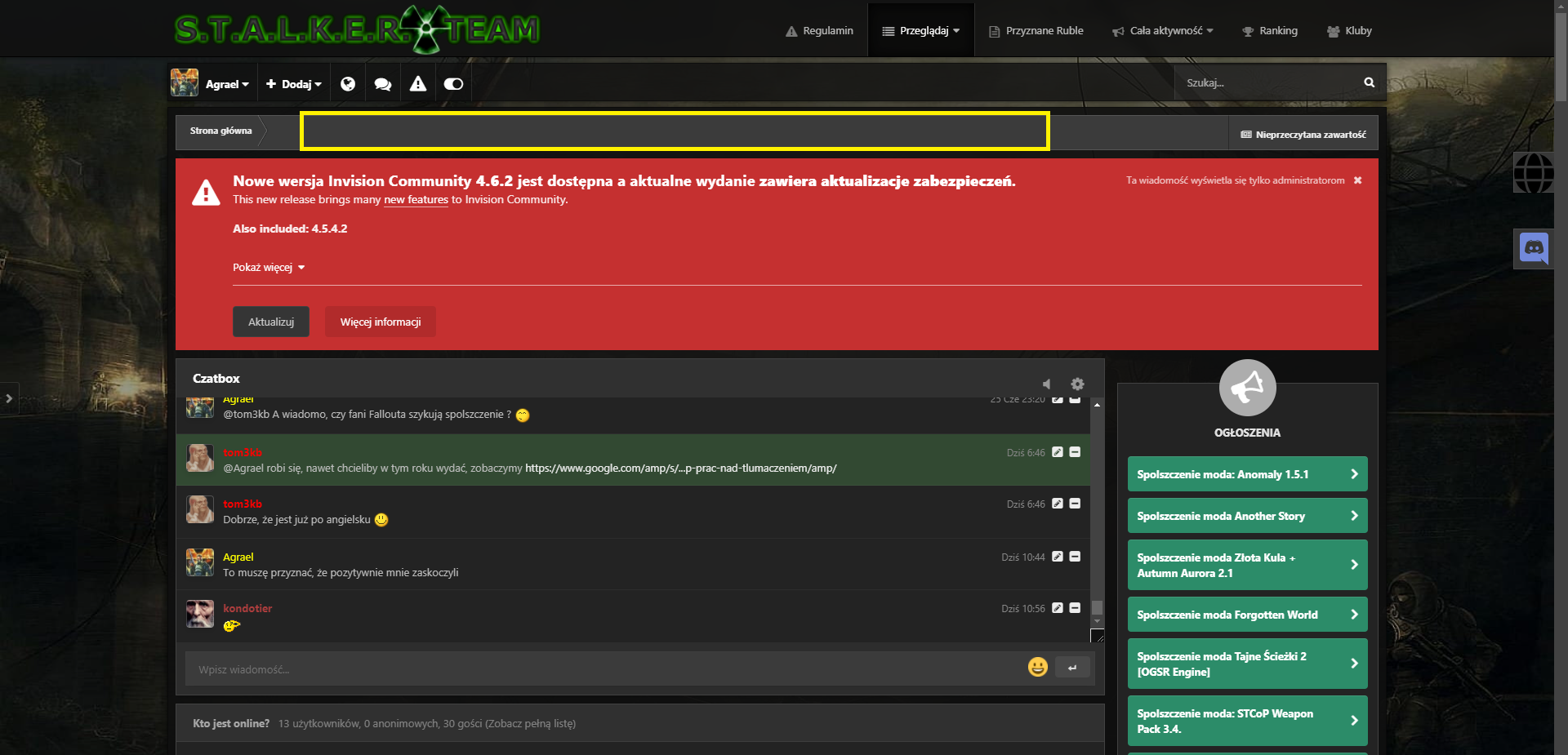Click the chatbox resize handle corner
Image resolution: width=1568 pixels, height=755 pixels.
[1097, 637]
